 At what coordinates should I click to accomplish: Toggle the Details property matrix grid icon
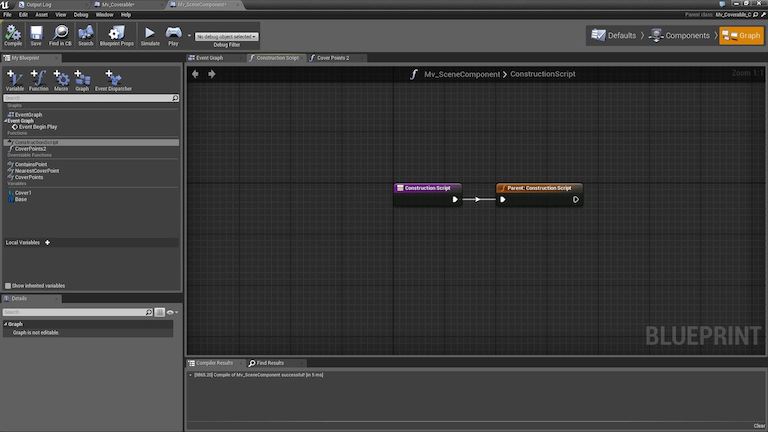(160, 312)
